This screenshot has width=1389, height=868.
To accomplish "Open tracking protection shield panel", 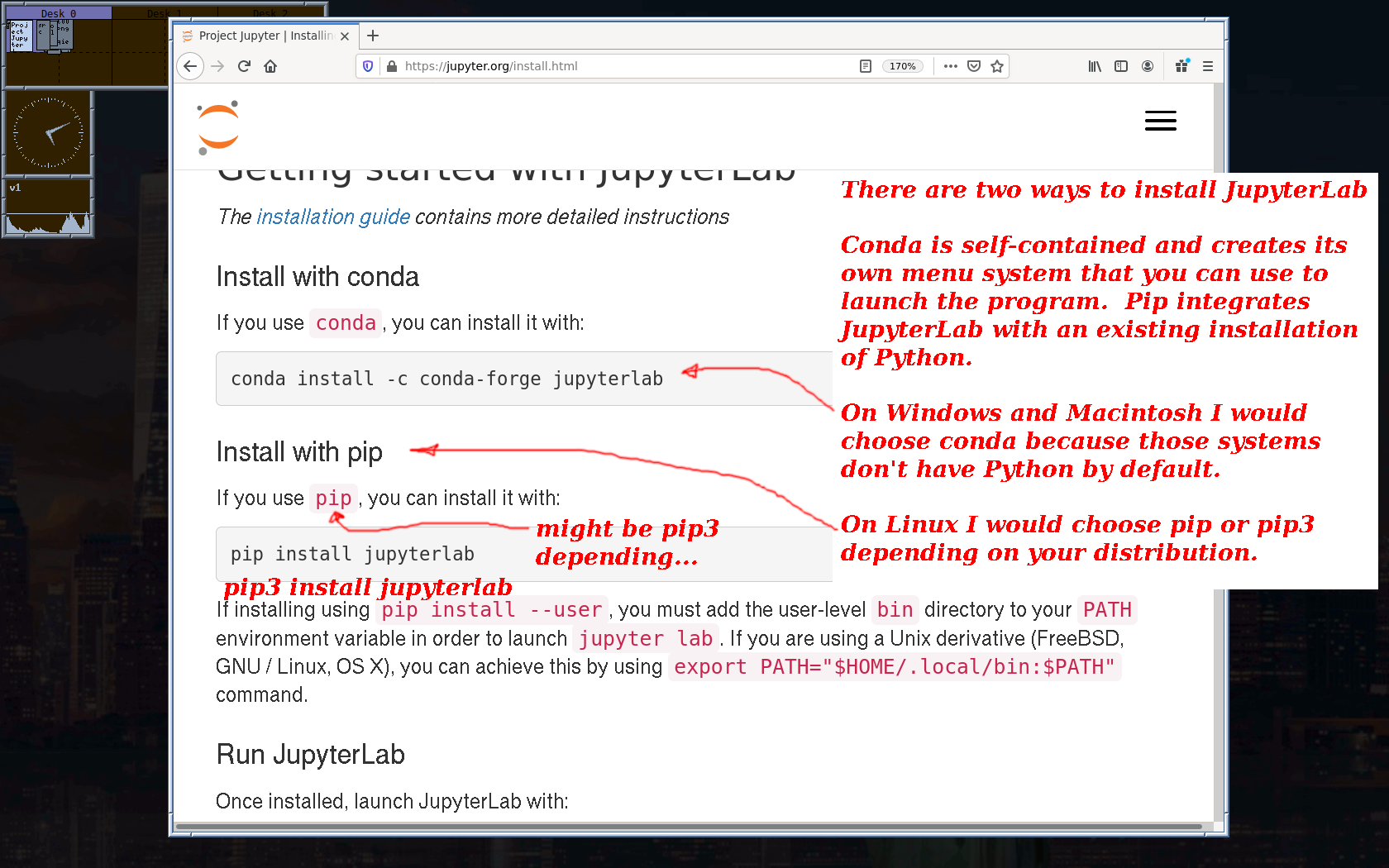I will (368, 66).
